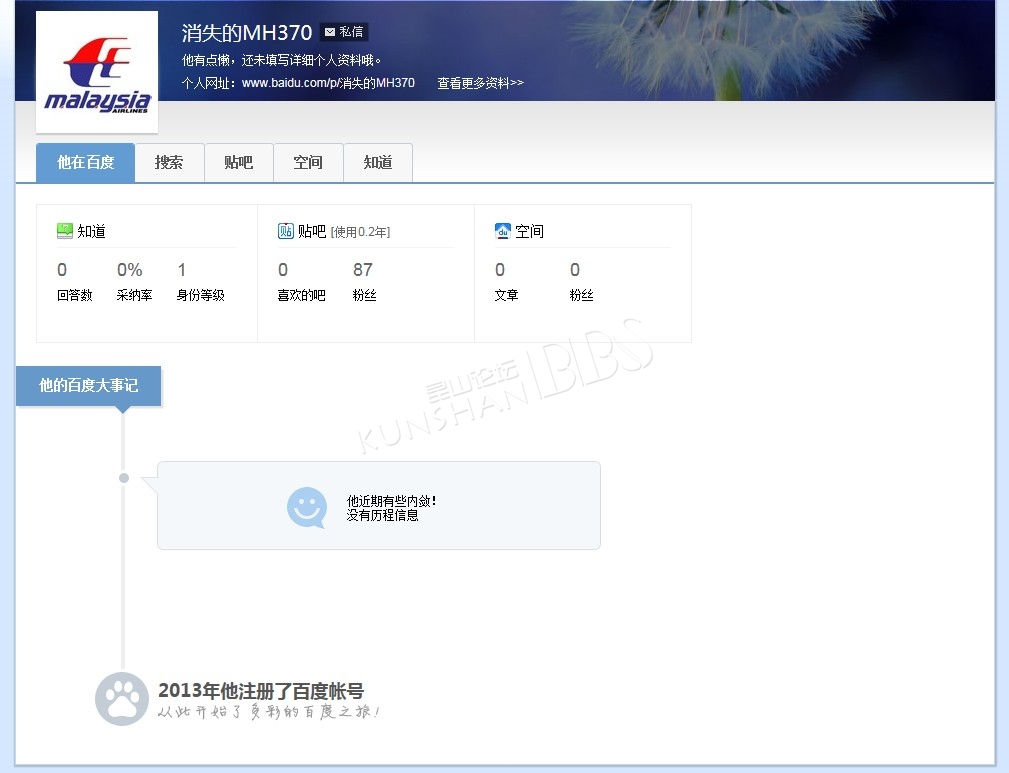Click the blue 空间 du icon

click(503, 230)
